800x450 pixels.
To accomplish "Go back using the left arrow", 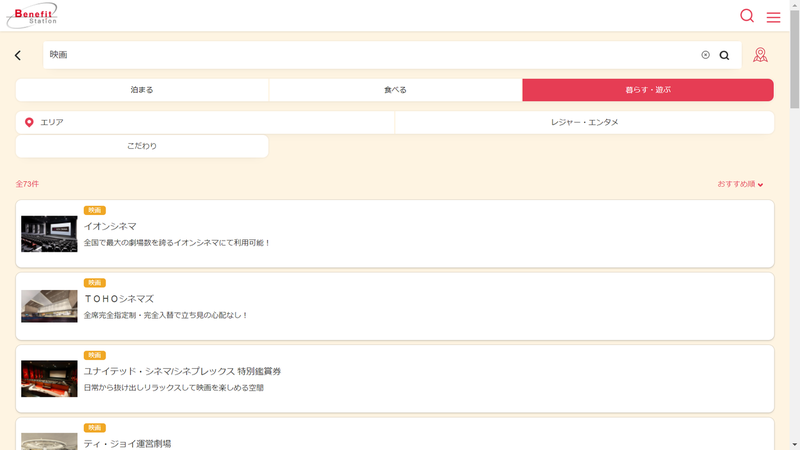I will (18, 56).
